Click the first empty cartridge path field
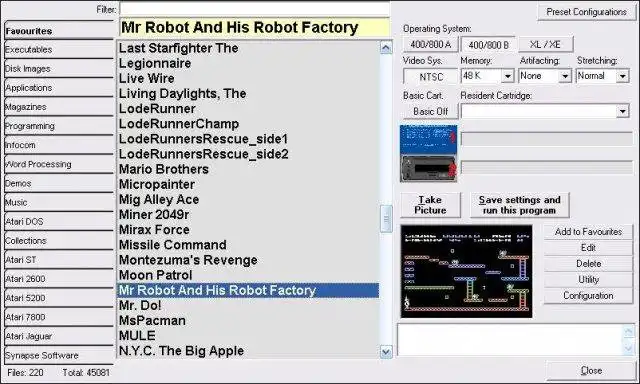Screen dimensions: 640x384 click(x=547, y=139)
